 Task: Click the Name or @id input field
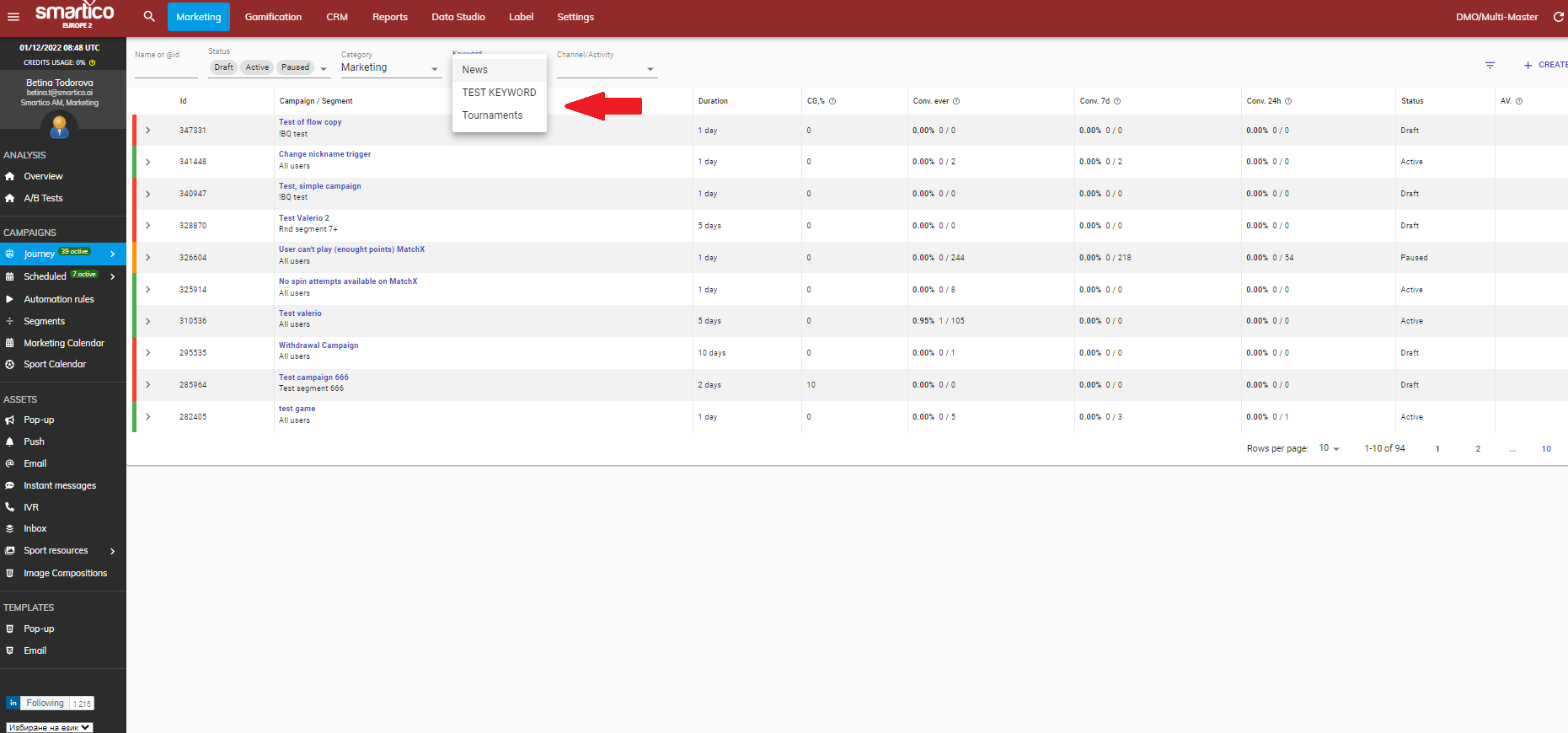[x=166, y=68]
